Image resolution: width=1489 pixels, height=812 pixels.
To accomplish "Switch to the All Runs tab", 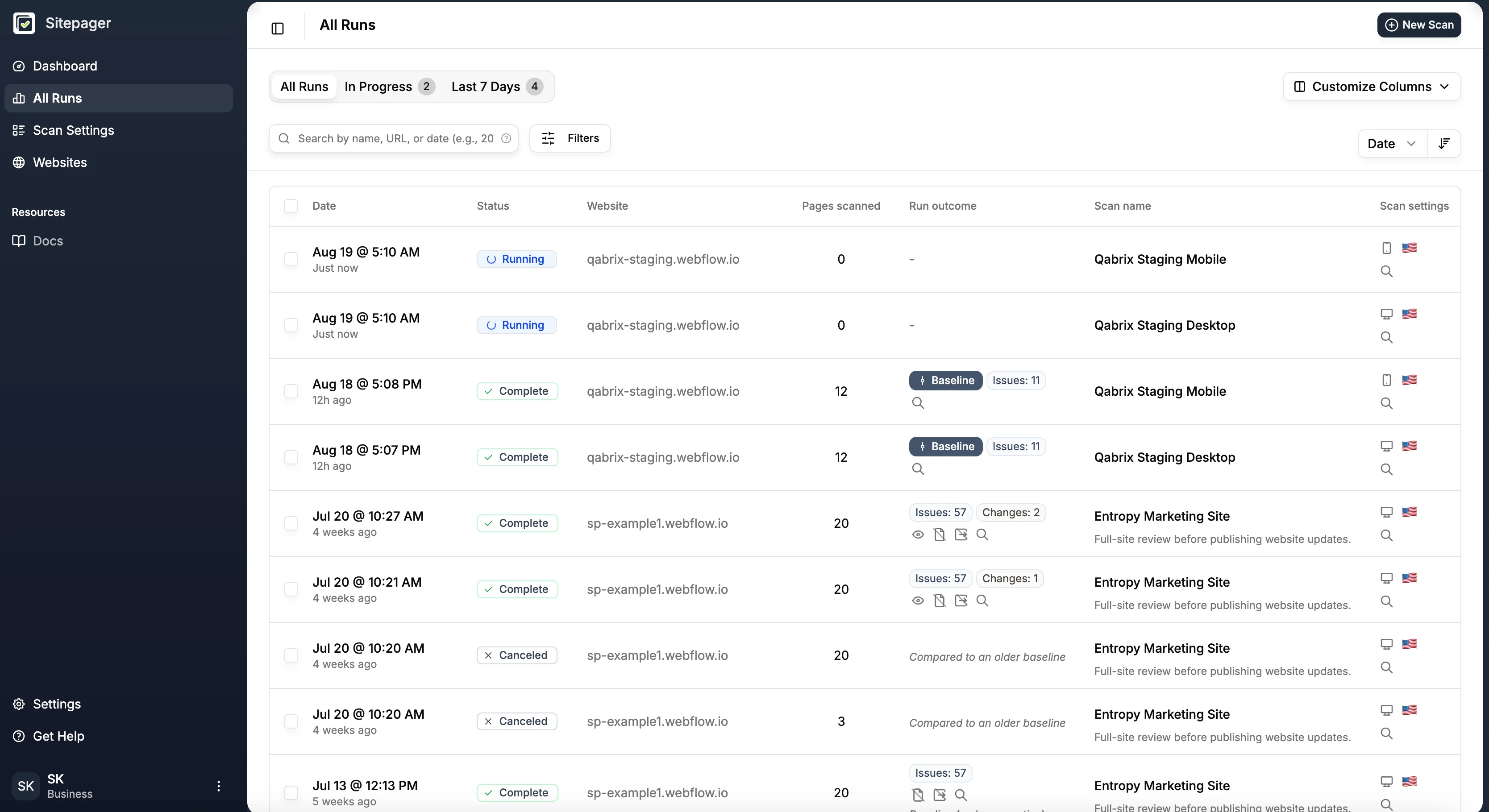I will tap(304, 87).
